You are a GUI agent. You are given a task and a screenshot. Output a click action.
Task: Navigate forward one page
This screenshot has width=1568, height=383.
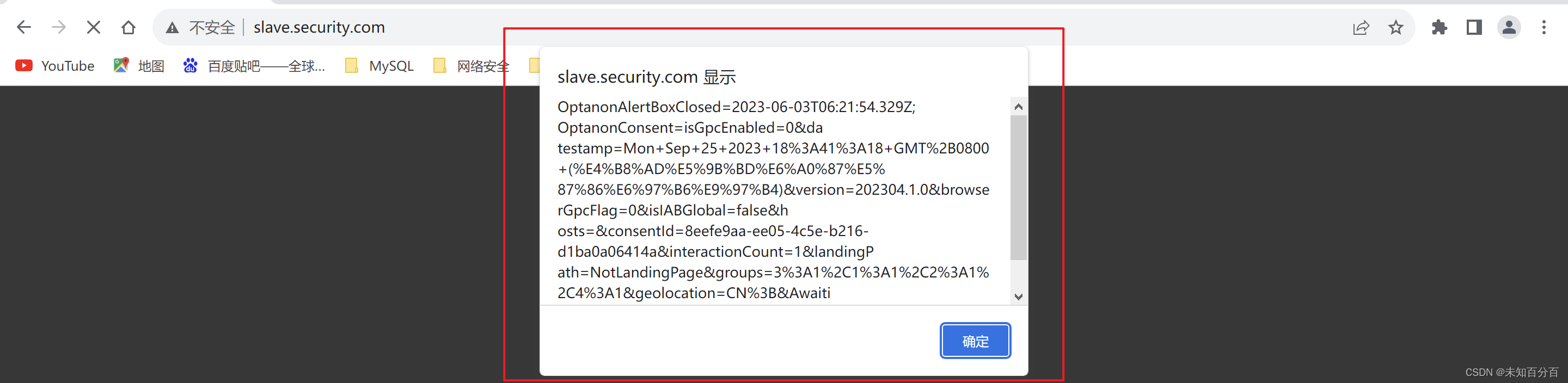pyautogui.click(x=58, y=27)
